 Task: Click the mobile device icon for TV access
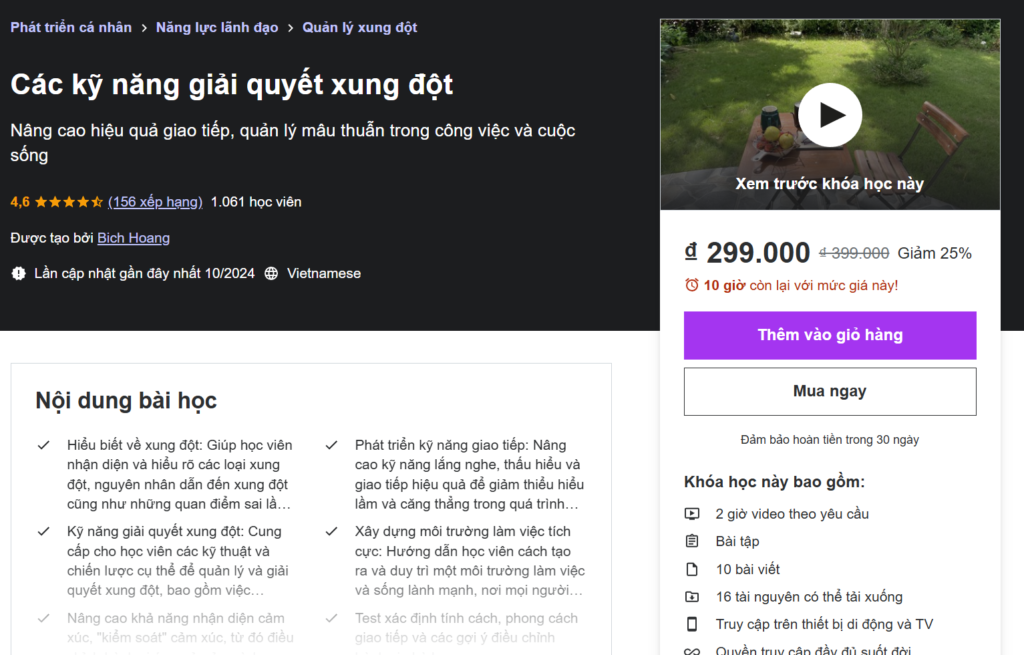pyautogui.click(x=694, y=622)
